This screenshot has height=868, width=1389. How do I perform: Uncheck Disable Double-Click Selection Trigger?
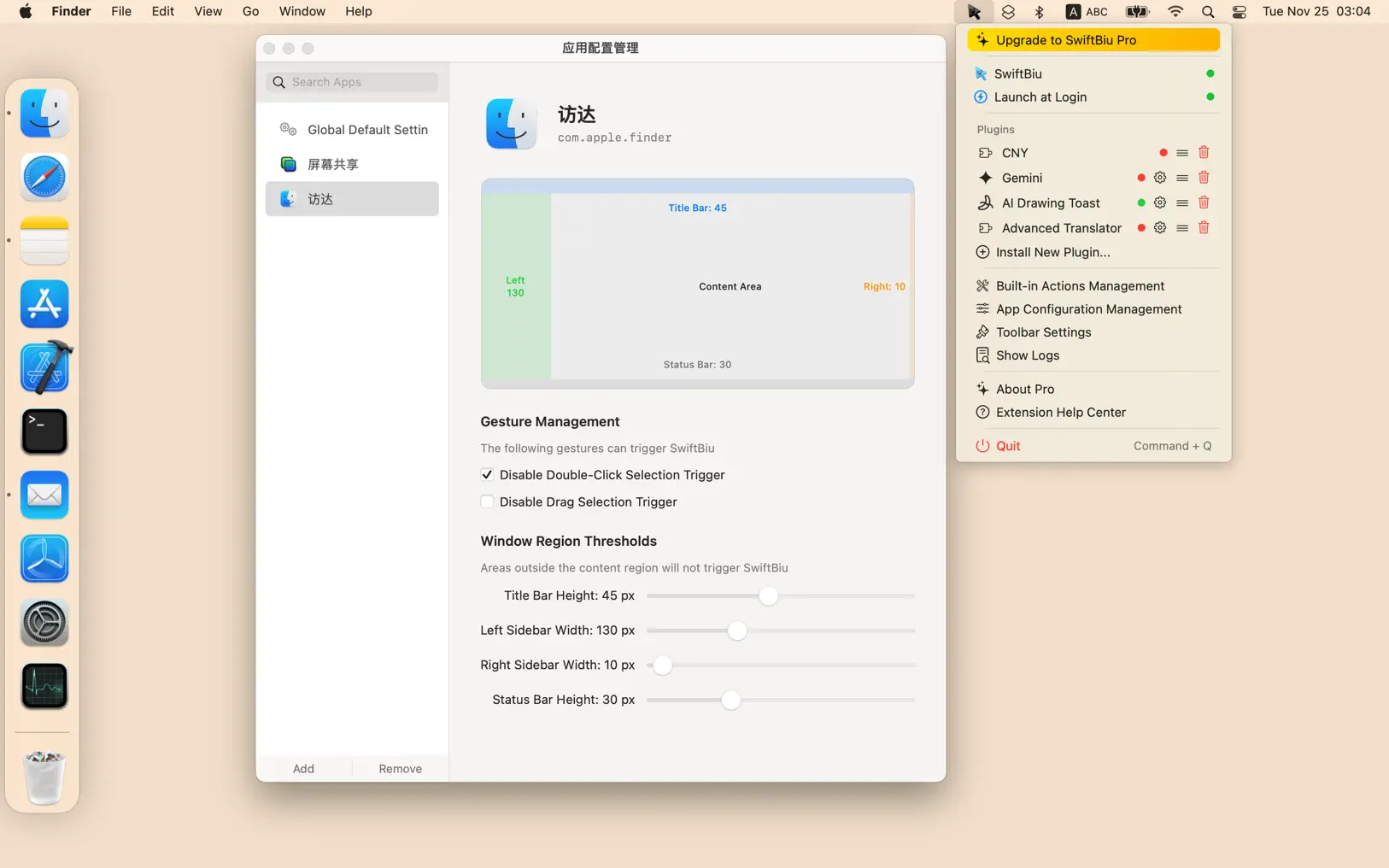tap(487, 475)
